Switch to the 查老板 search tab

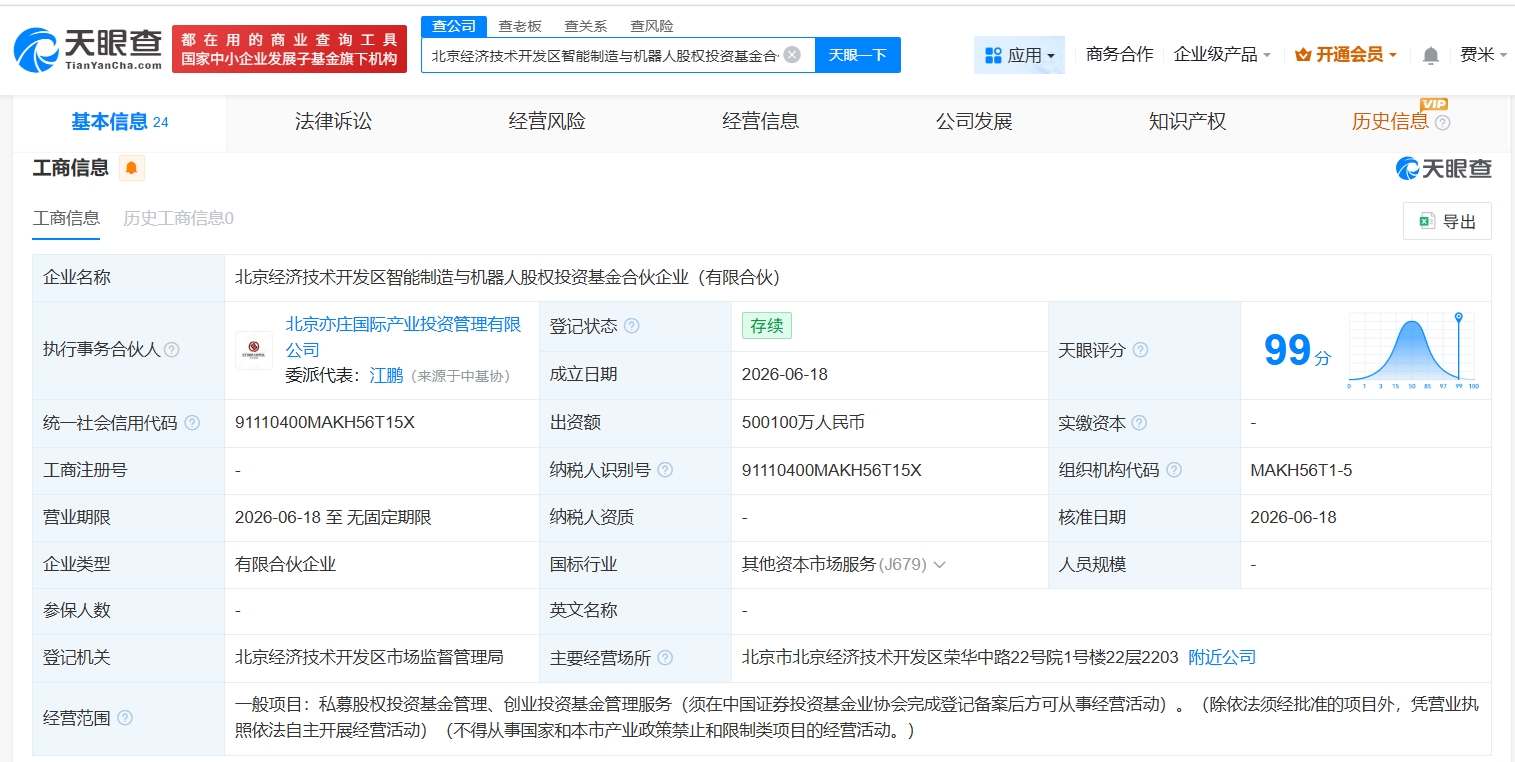(520, 26)
